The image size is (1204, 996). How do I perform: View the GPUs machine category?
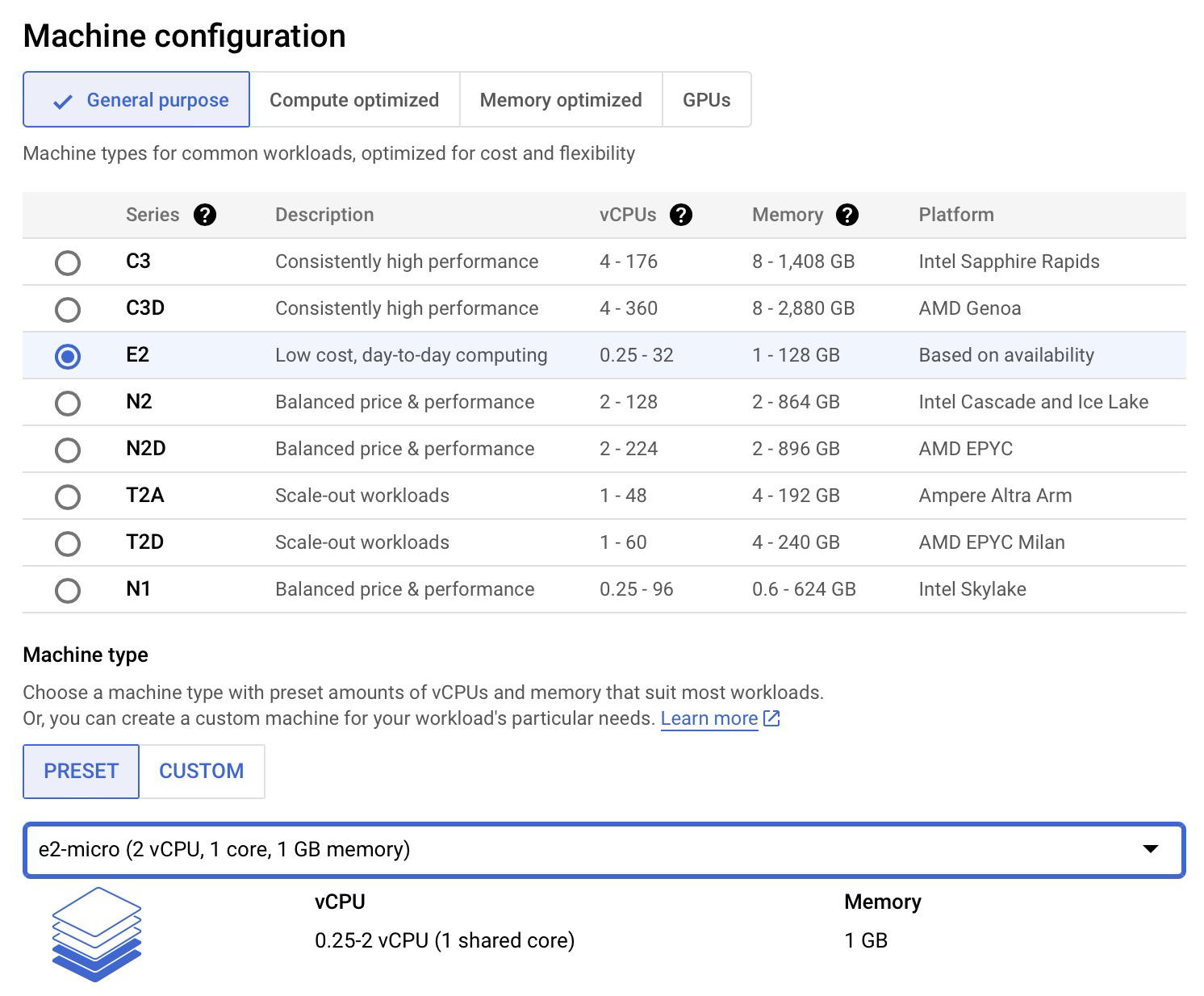tap(706, 99)
